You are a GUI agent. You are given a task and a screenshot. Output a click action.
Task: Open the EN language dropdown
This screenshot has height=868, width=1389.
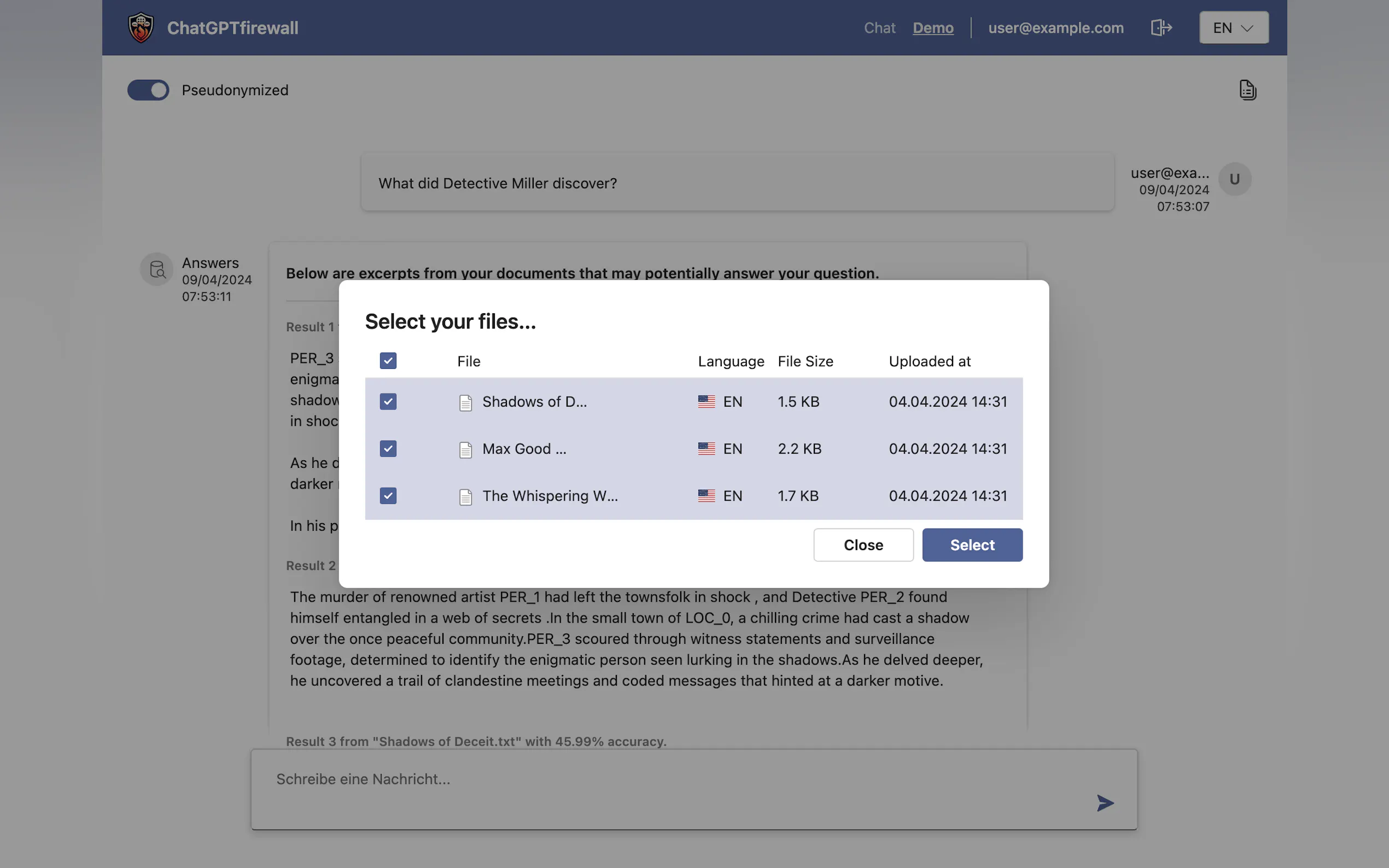pos(1233,27)
